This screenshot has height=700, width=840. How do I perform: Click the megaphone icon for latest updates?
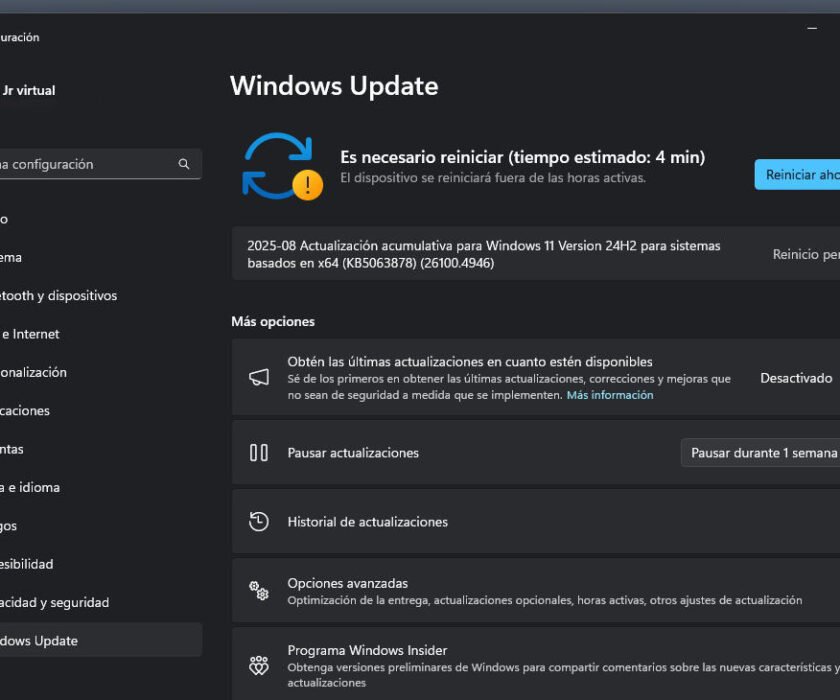click(x=259, y=378)
